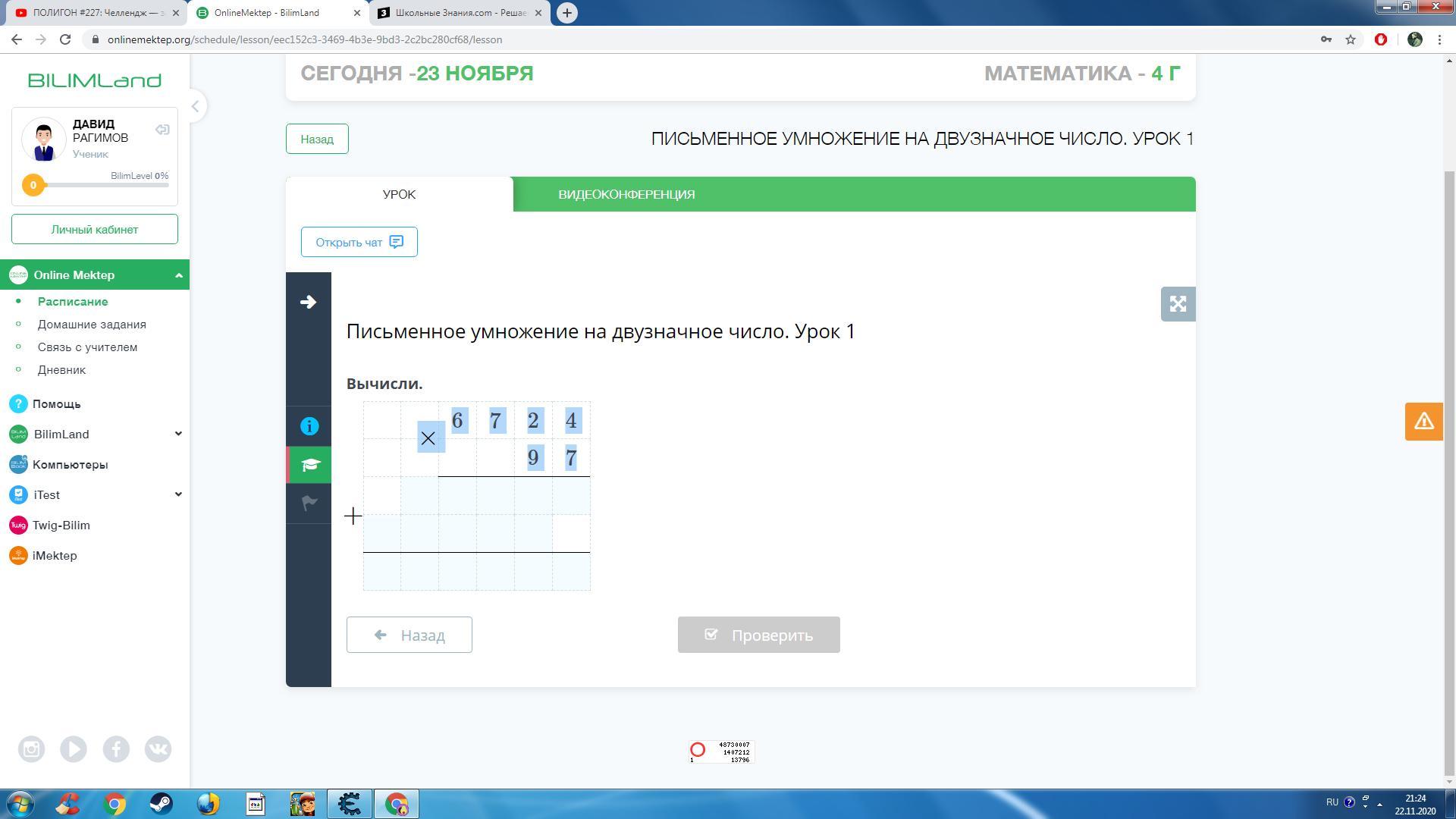Open the Facebook social icon
The image size is (1456, 819).
click(x=116, y=749)
